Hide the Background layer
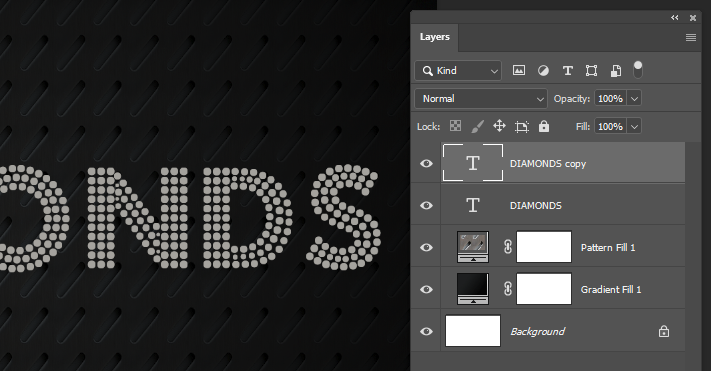Image resolution: width=711 pixels, height=371 pixels. point(426,332)
